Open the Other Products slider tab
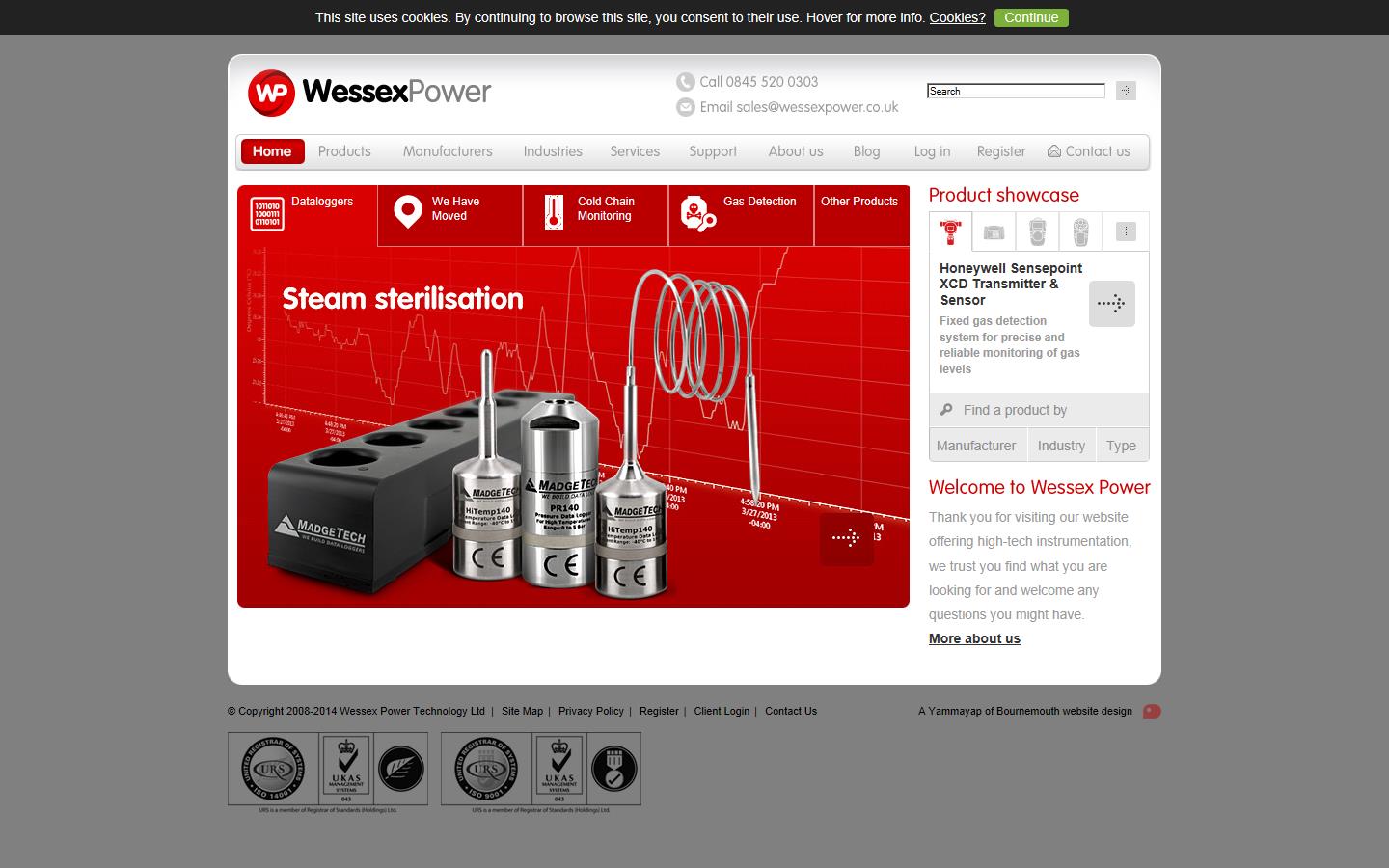 pos(859,202)
